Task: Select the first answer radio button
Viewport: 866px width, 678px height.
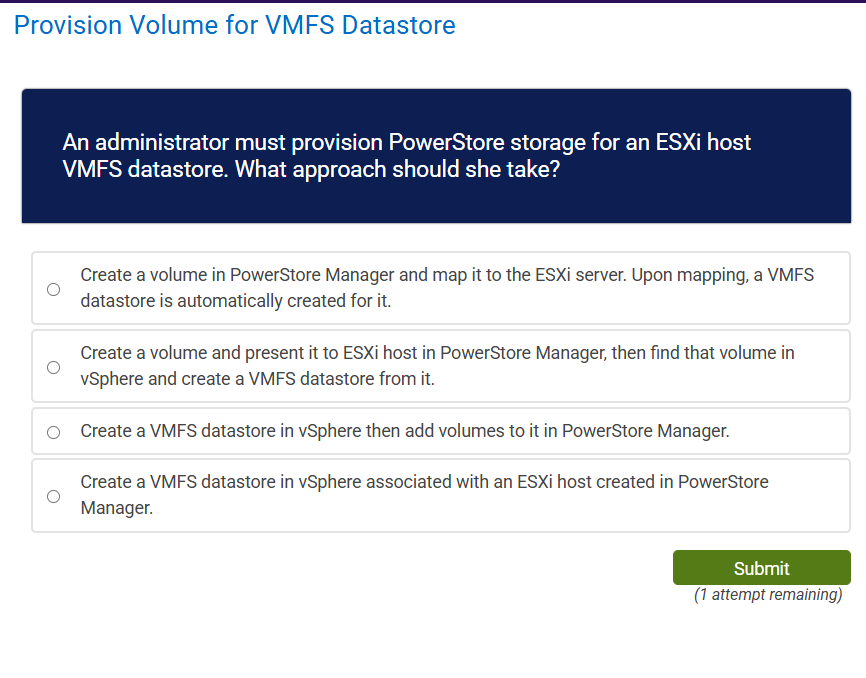Action: (x=53, y=289)
